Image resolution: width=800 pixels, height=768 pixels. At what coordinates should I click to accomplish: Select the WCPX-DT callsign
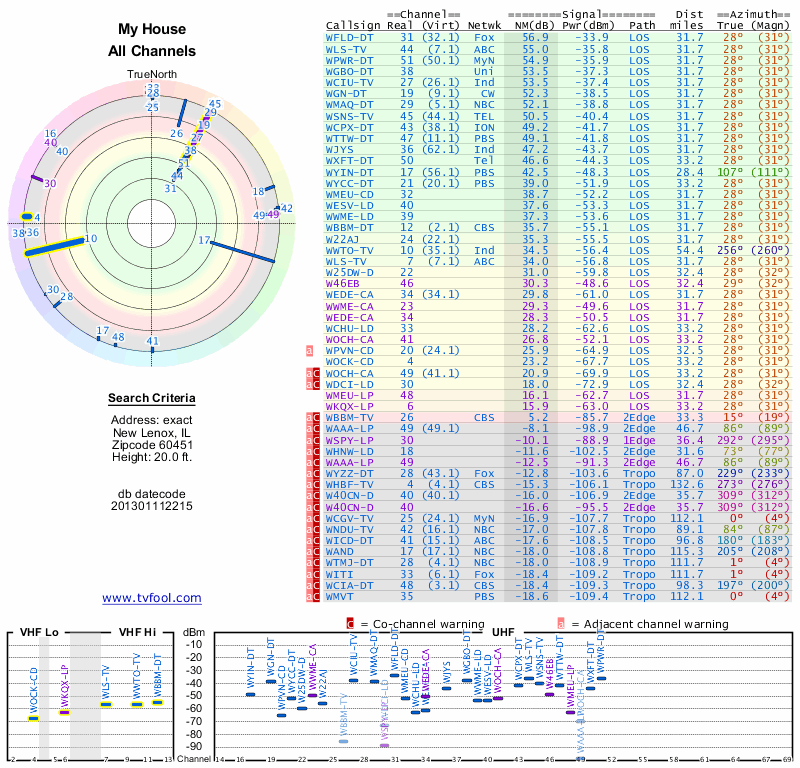click(x=349, y=128)
